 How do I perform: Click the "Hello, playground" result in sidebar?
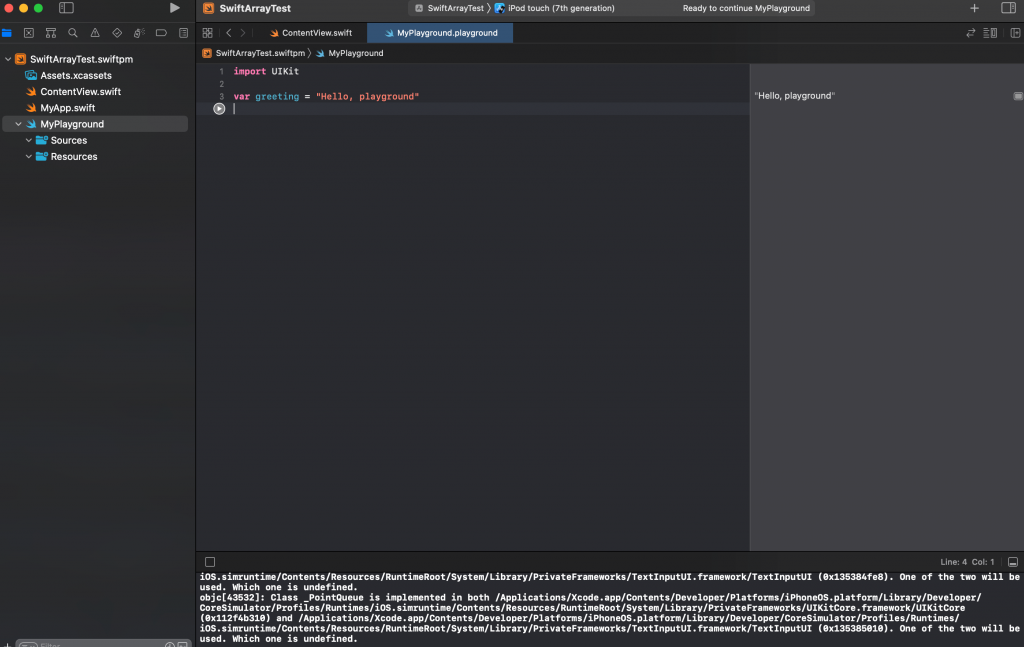(794, 95)
